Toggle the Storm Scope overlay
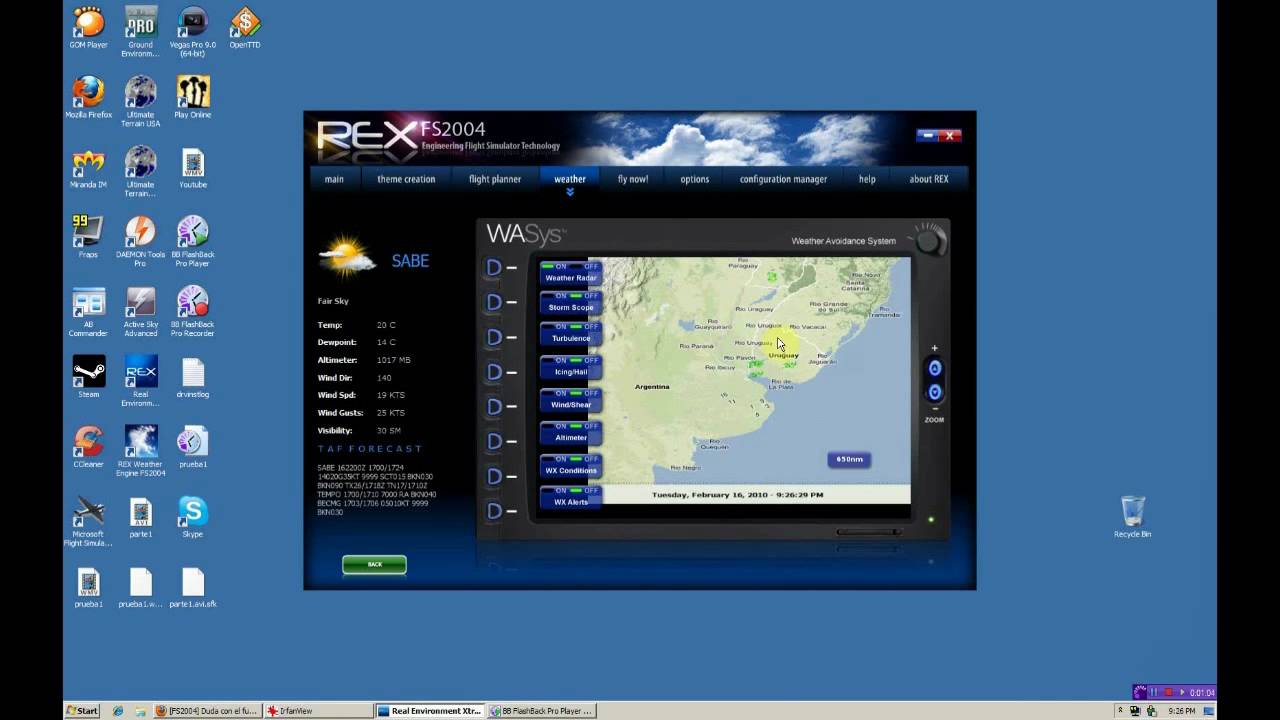The width and height of the screenshot is (1280, 720). (x=571, y=302)
